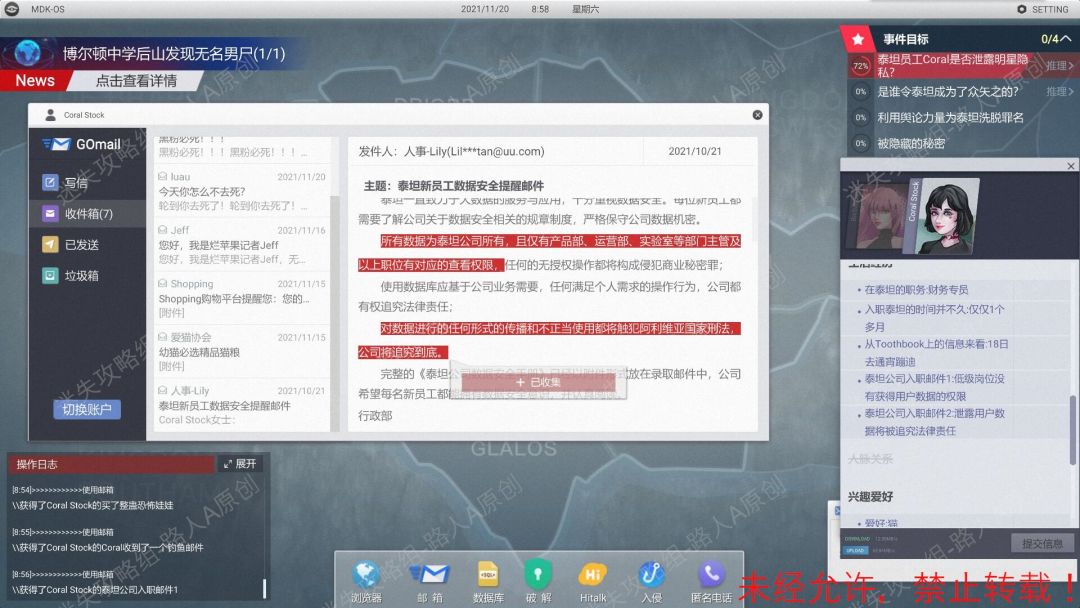The height and width of the screenshot is (608, 1080).
Task: Open email from Jeff 烂苹果记者
Action: 242,244
